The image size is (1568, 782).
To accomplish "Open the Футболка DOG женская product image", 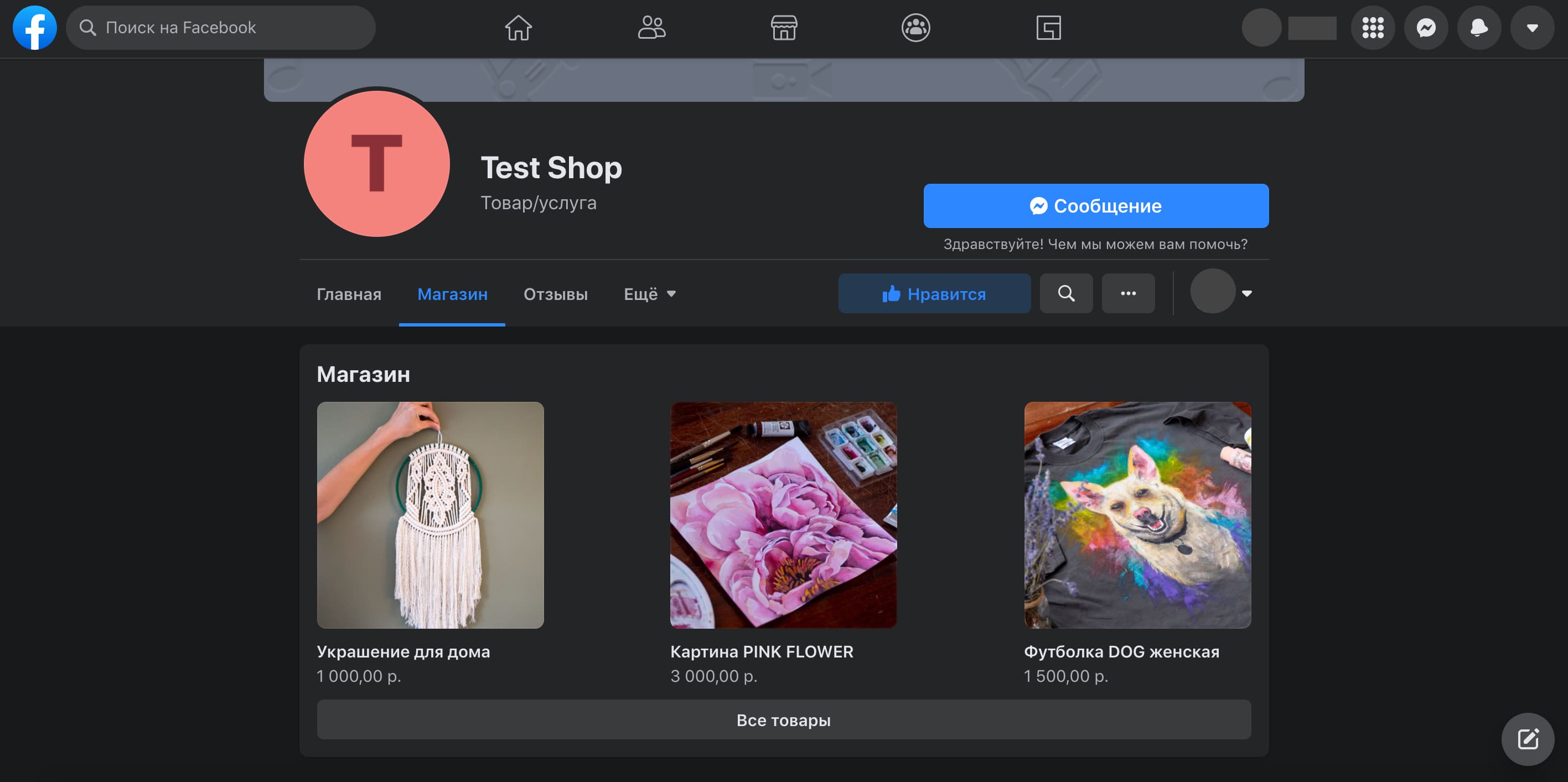I will pos(1137,515).
